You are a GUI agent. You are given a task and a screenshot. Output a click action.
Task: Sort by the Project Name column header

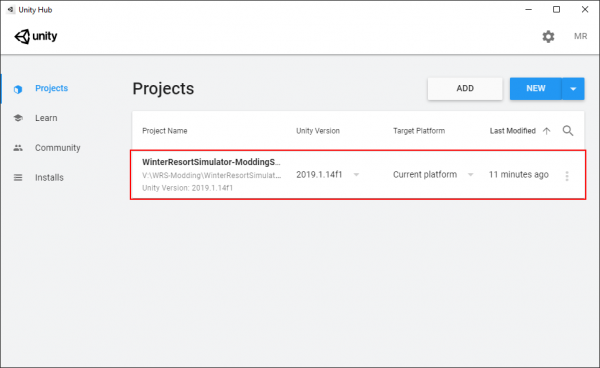coord(165,131)
